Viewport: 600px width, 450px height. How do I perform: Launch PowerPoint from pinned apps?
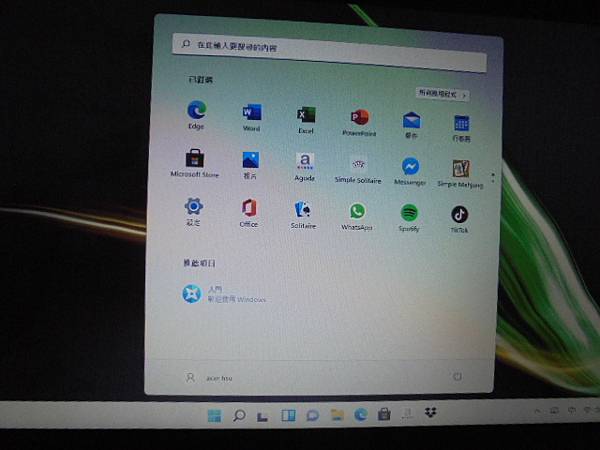pyautogui.click(x=359, y=122)
